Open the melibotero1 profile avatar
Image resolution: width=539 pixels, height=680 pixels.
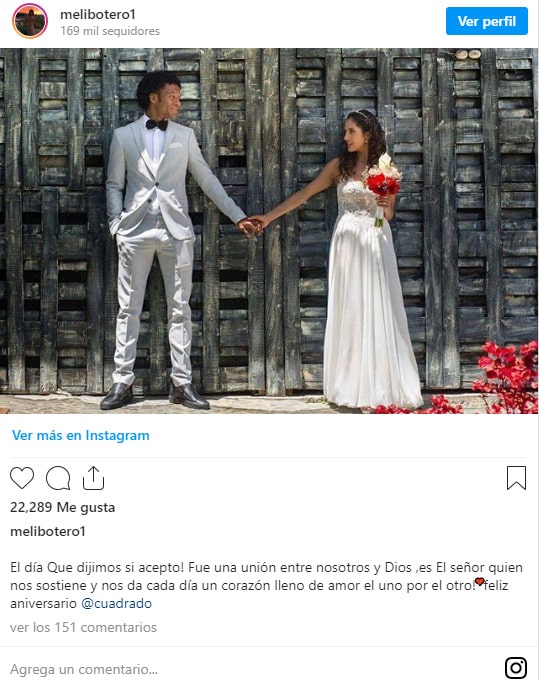[x=30, y=21]
